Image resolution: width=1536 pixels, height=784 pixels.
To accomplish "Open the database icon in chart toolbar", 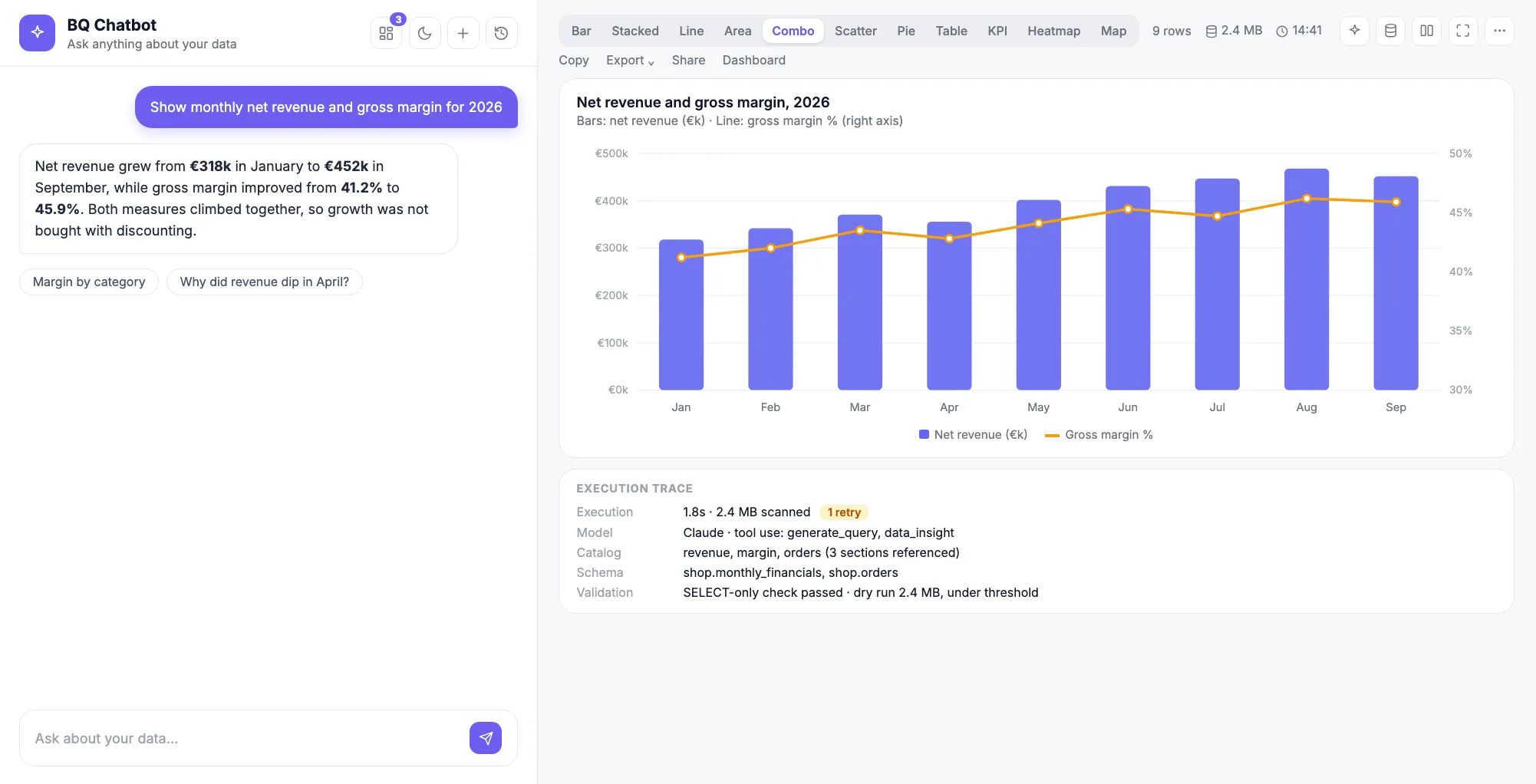I will (x=1390, y=31).
